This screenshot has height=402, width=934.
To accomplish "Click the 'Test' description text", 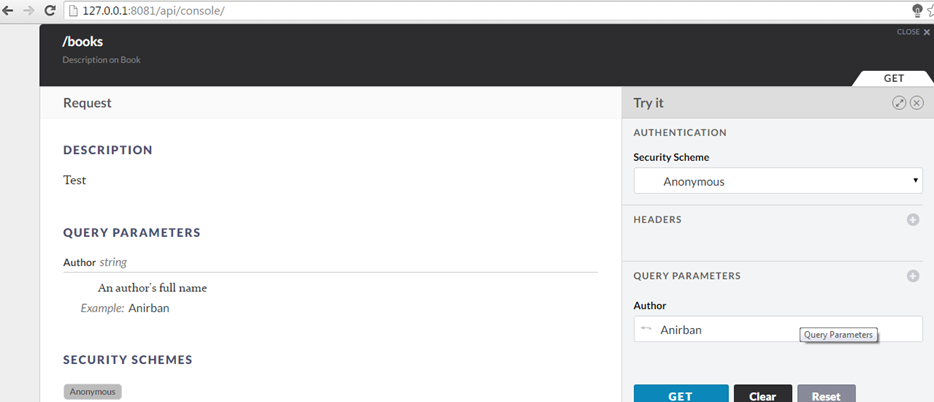I will click(x=74, y=180).
